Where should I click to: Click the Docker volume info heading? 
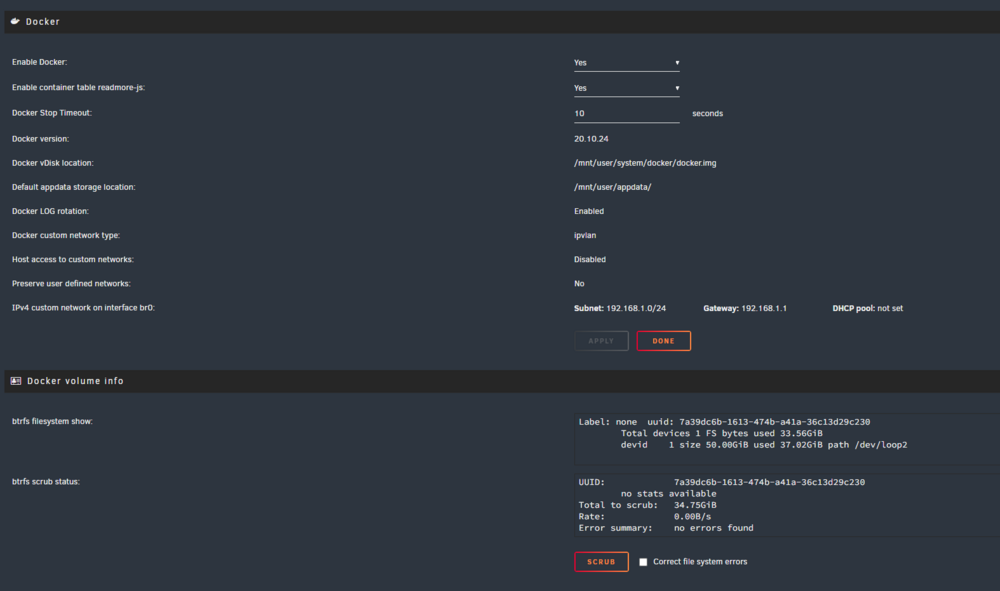pos(75,381)
